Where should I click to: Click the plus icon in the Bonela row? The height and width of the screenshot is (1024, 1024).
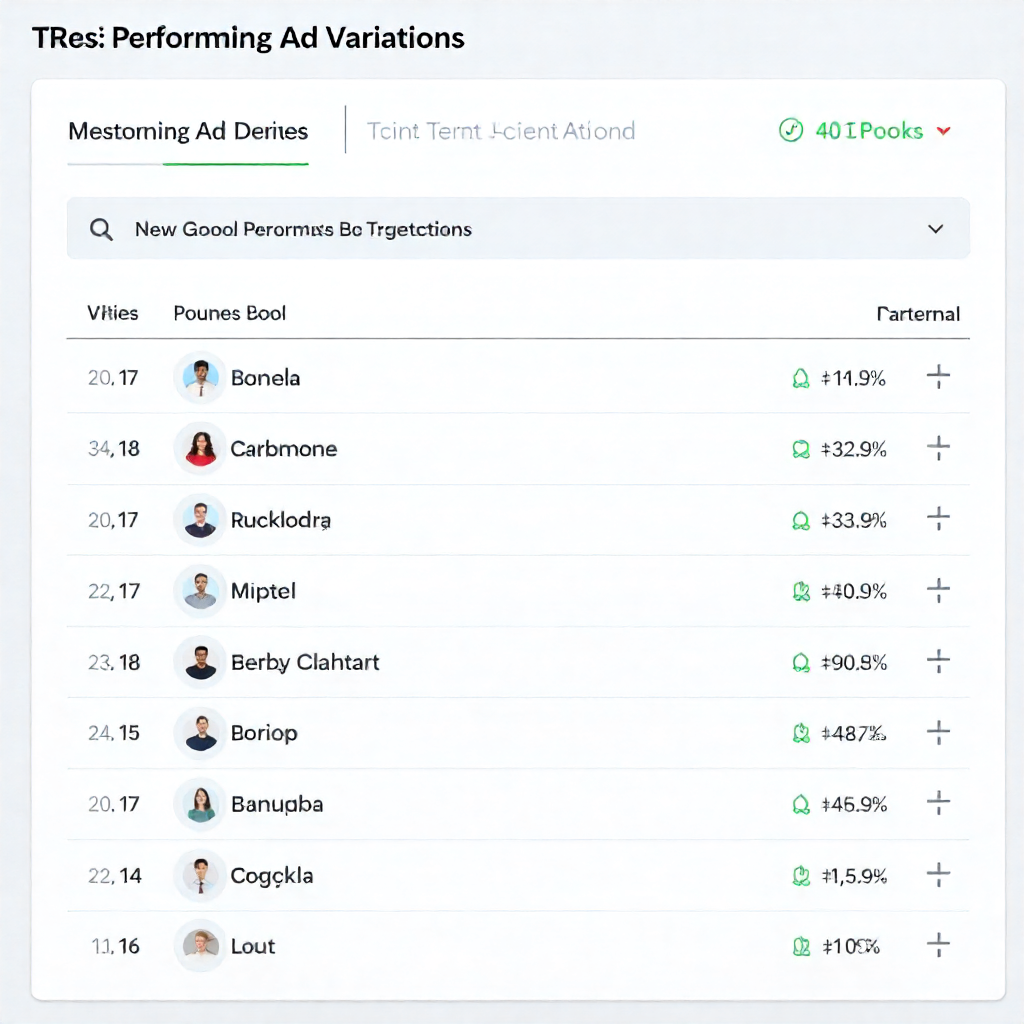point(938,377)
